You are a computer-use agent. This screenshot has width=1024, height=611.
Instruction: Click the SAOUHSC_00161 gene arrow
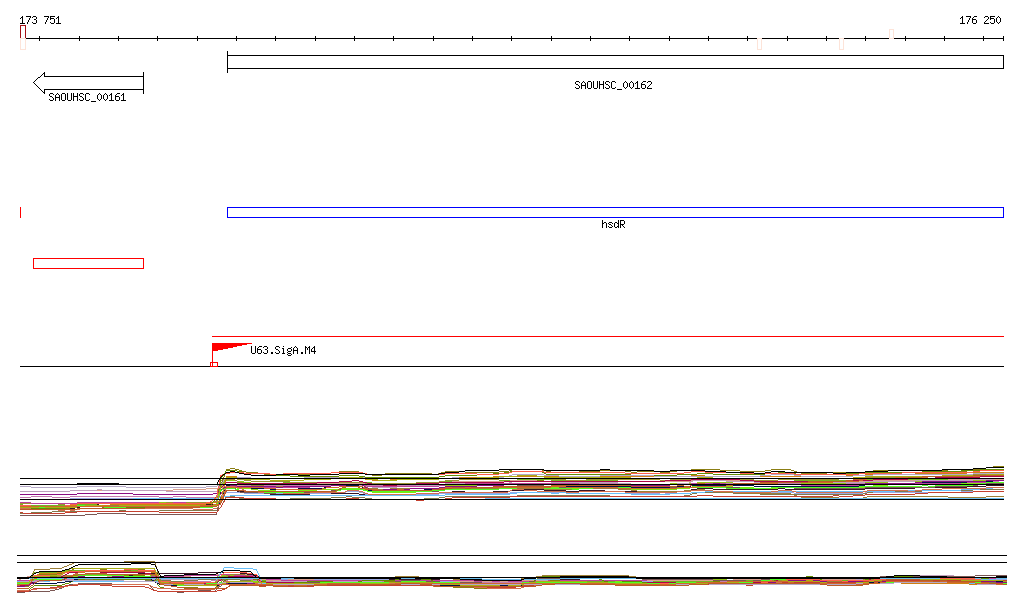point(88,83)
